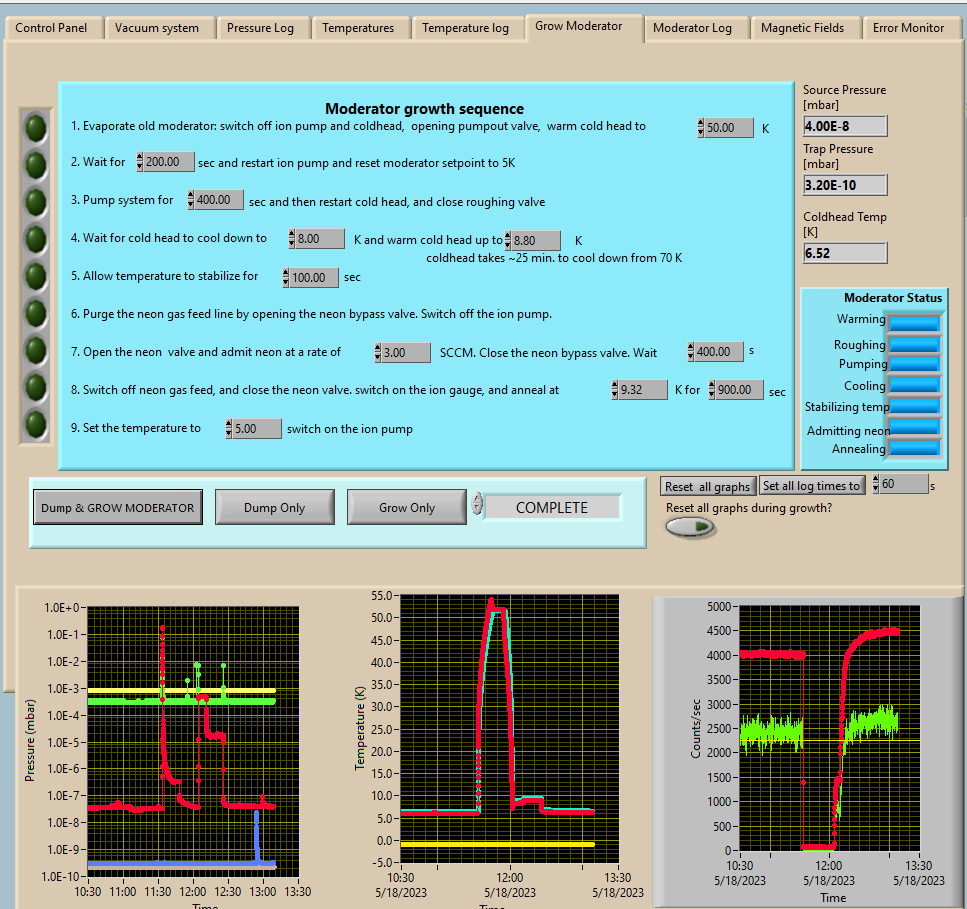Click the Reset all graphs button
Screen dimensions: 967x909
pos(707,486)
